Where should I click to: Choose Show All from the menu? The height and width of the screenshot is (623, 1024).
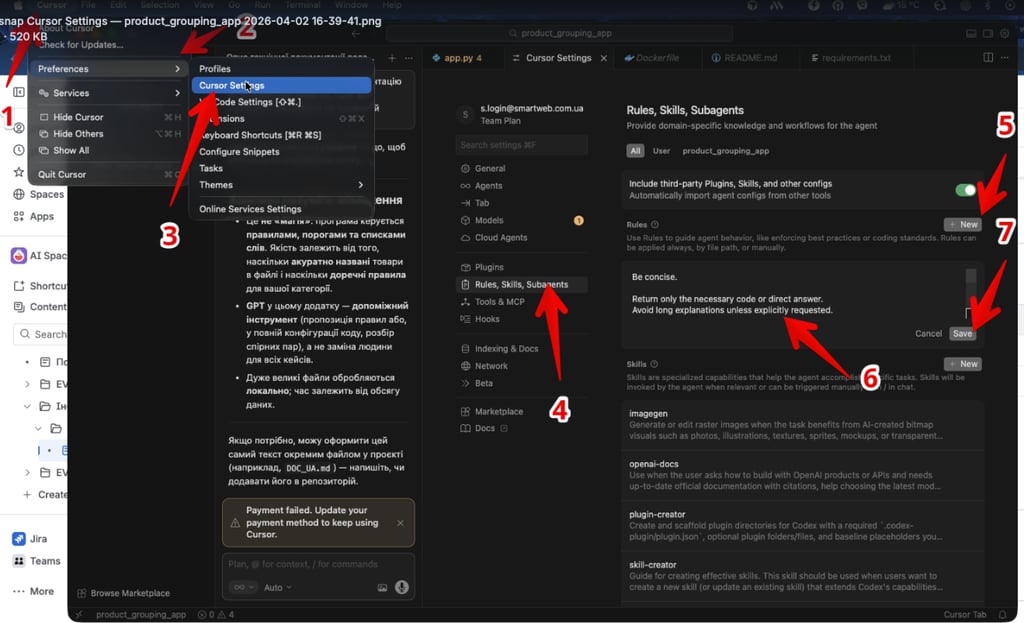pos(108,150)
